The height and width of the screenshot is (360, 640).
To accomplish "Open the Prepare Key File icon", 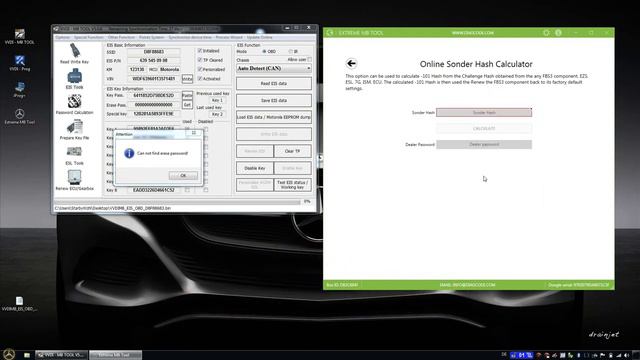I will [x=74, y=129].
